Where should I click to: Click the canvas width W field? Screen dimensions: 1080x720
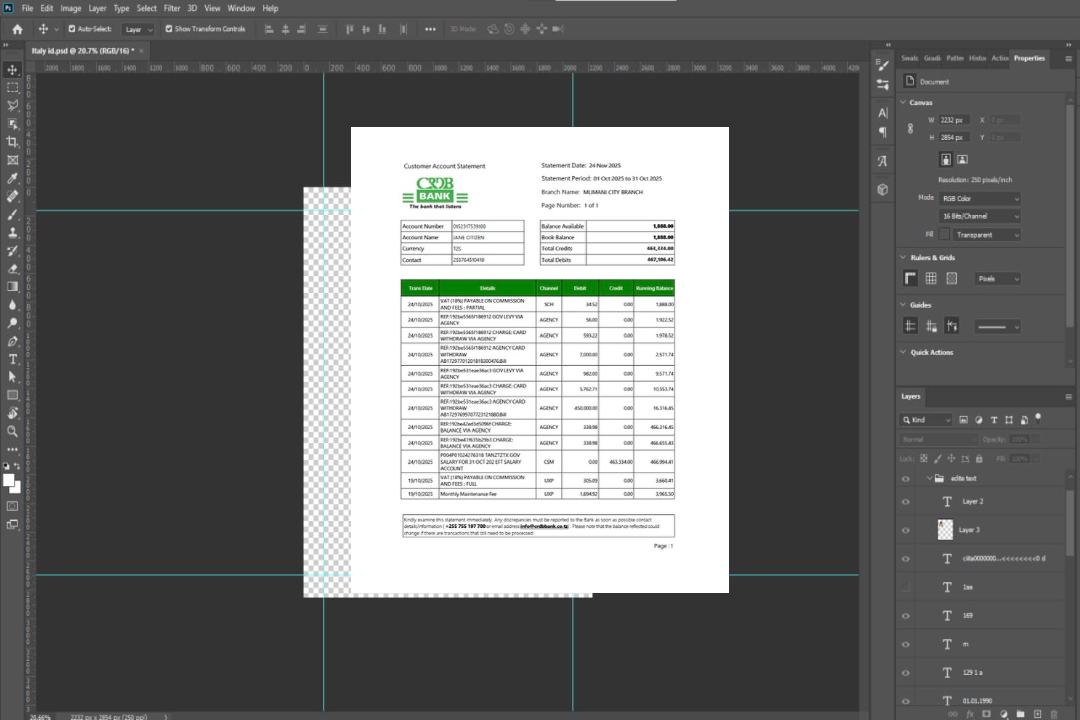(955, 120)
